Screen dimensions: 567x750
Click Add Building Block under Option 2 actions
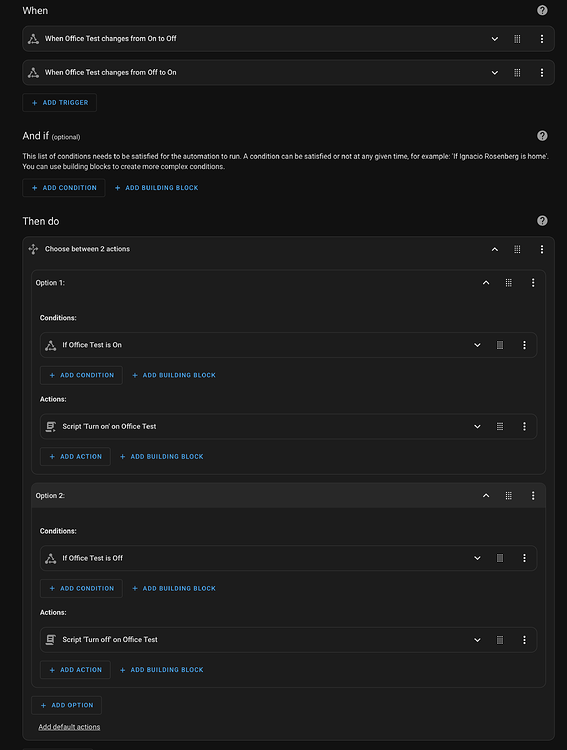(162, 670)
